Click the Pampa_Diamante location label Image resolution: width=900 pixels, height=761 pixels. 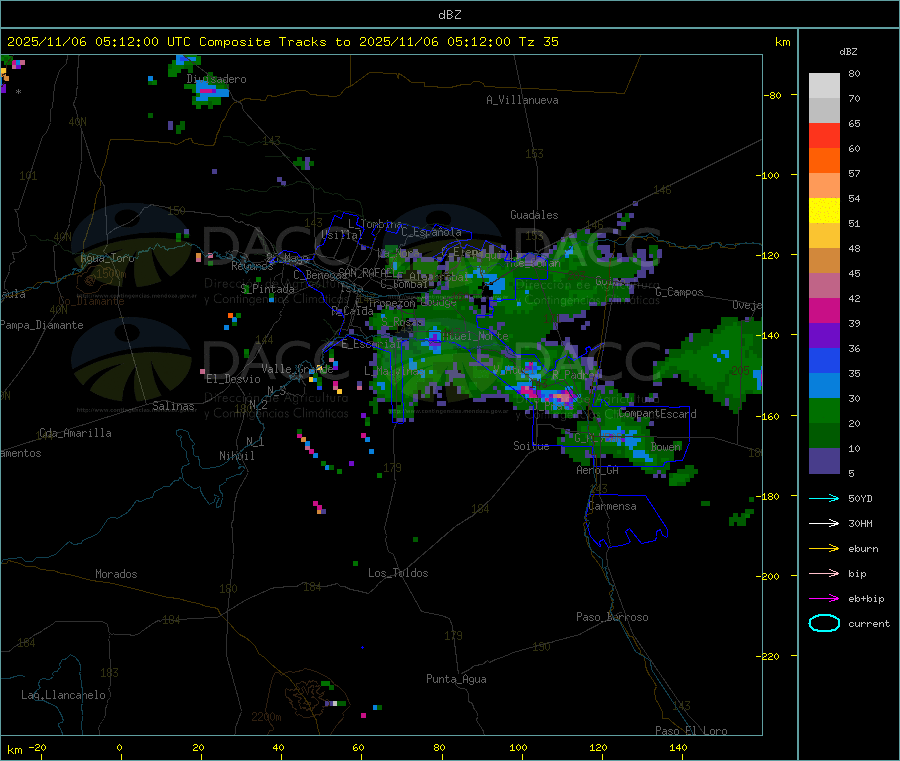(x=41, y=325)
